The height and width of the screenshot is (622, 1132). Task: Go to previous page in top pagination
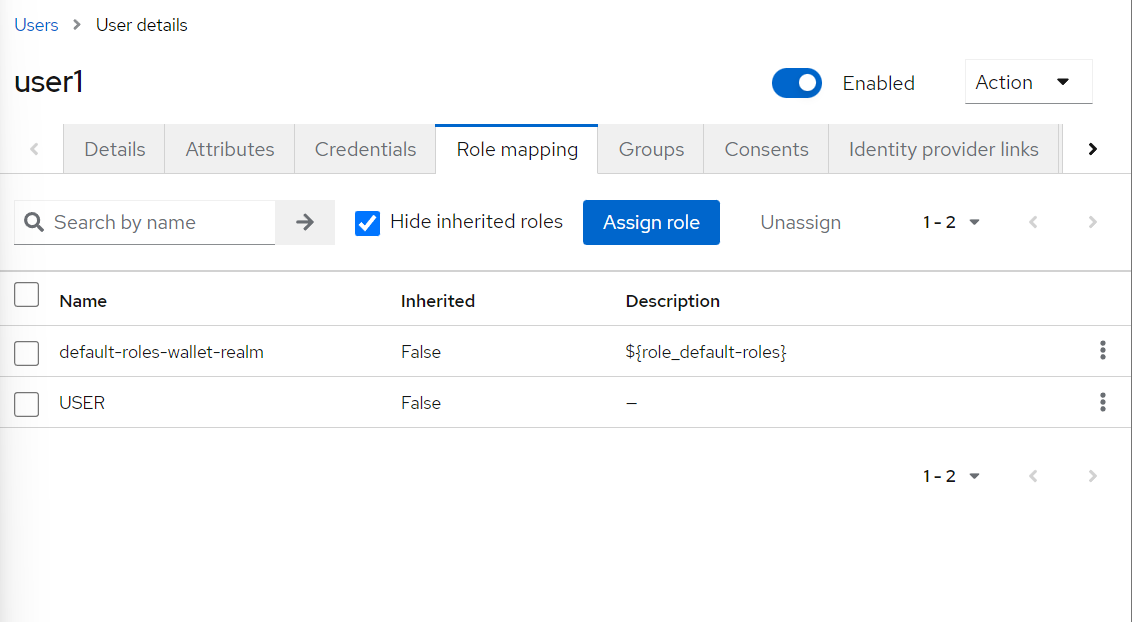[x=1033, y=222]
